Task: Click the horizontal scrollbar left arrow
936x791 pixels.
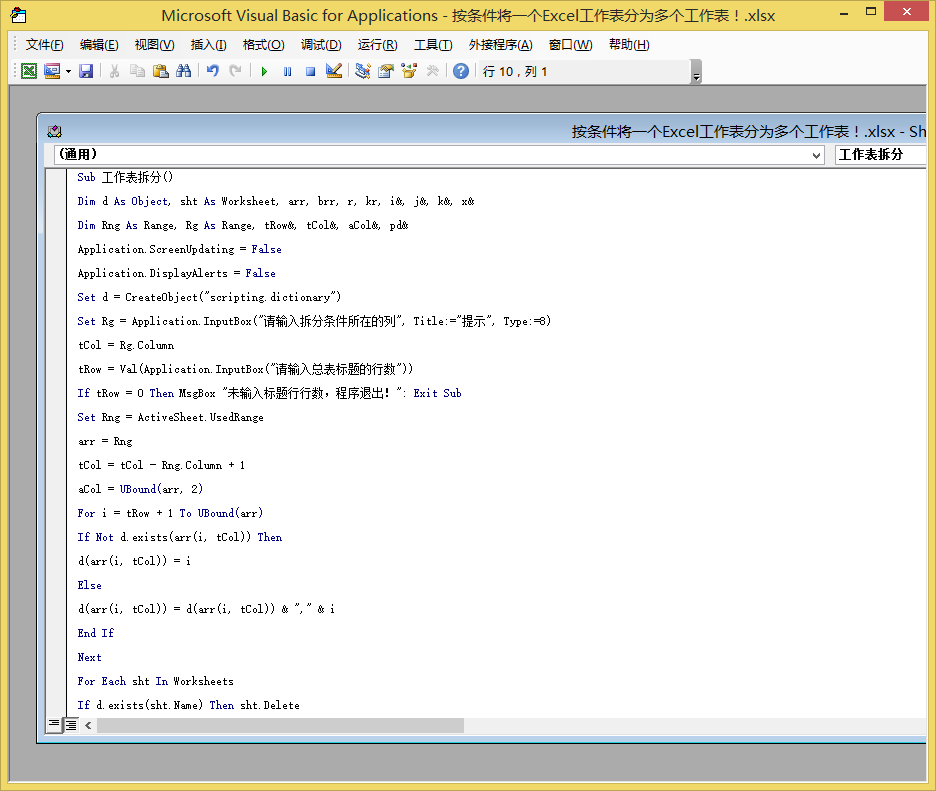Action: point(88,725)
